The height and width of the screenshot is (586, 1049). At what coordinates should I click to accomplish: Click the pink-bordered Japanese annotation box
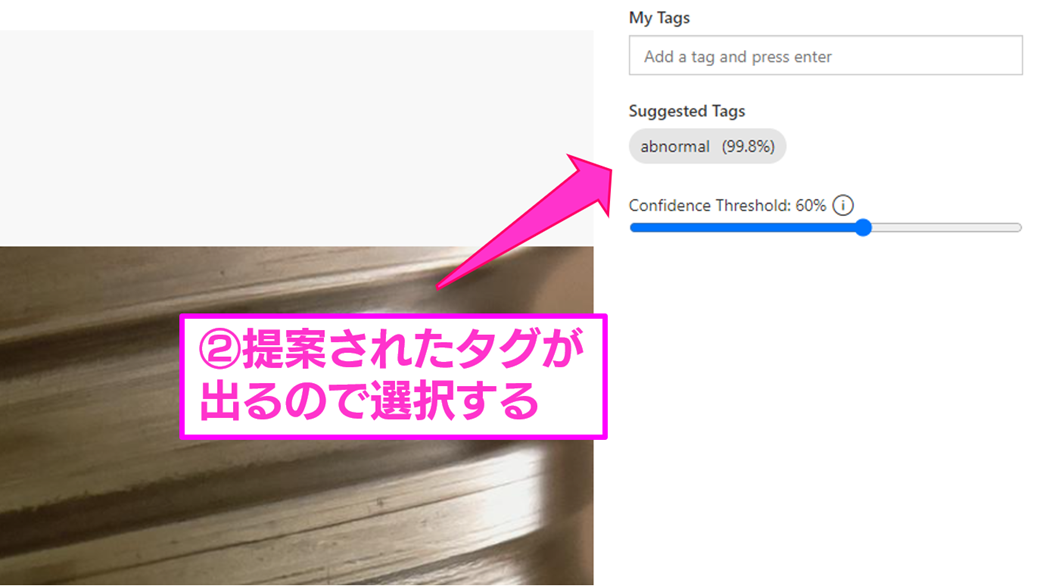(393, 377)
